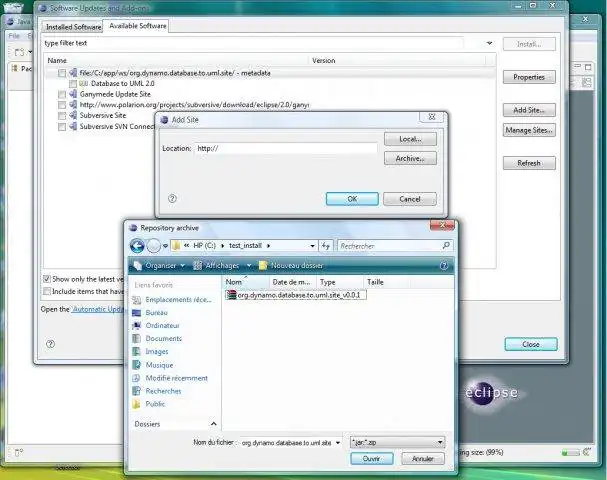Click the progress indicator icon in Eclipse status bar
The width and height of the screenshot is (607, 480).
click(x=589, y=452)
